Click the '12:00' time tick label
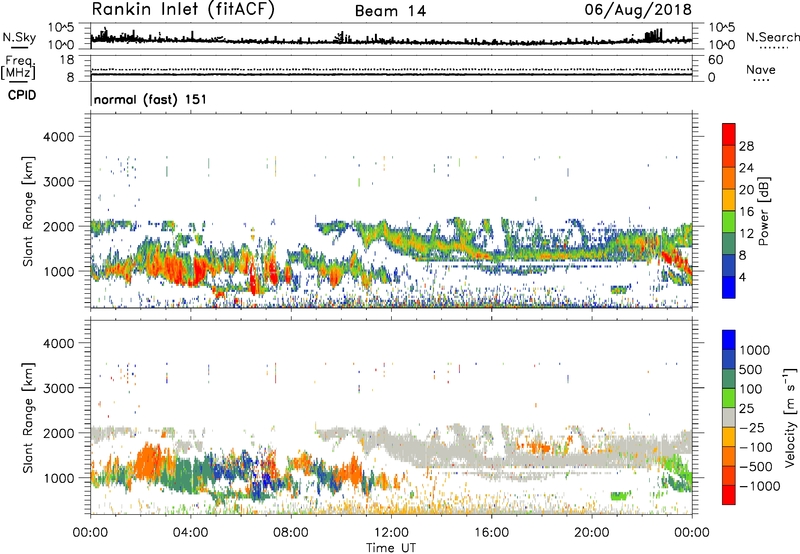 point(391,533)
